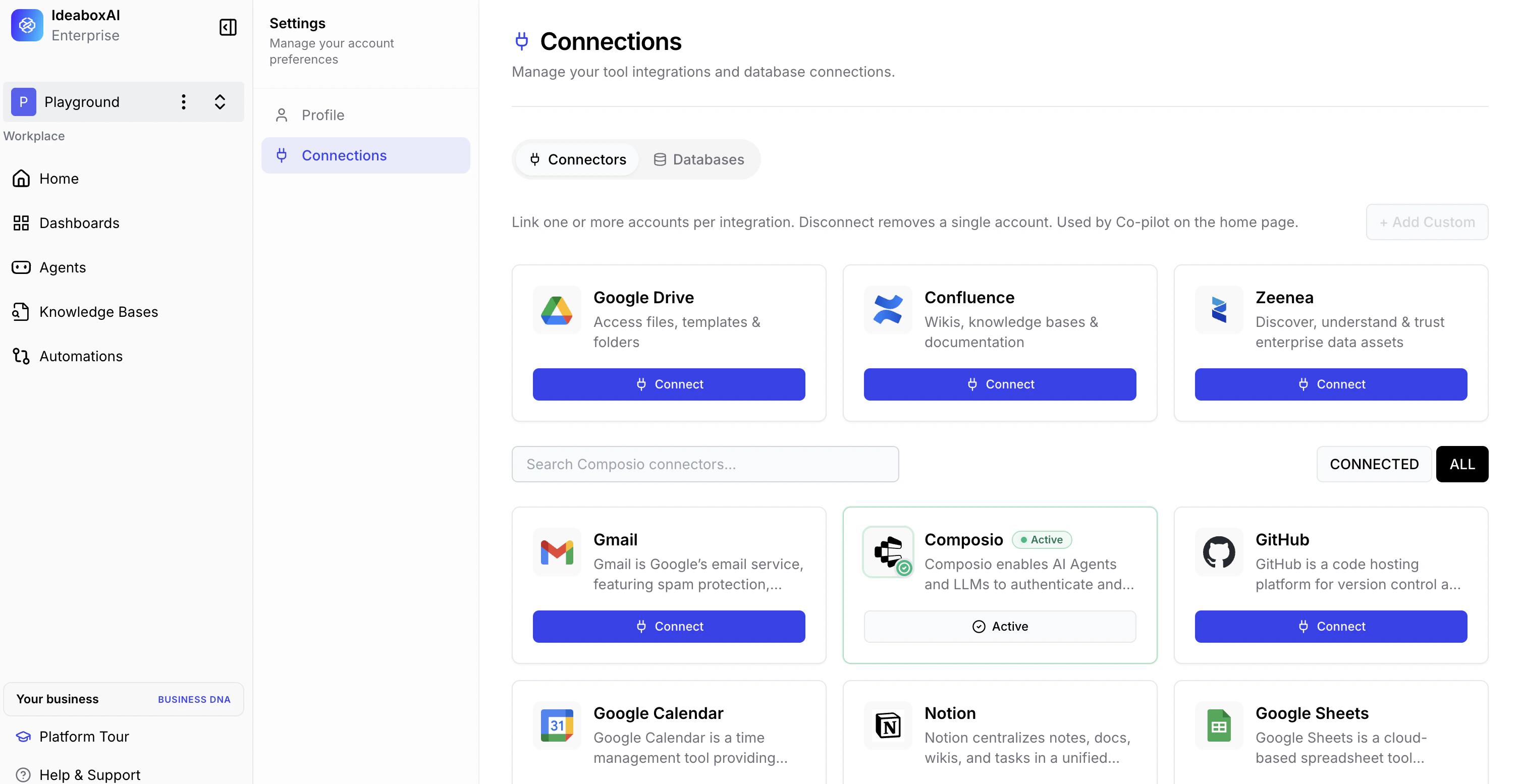Filter by CONNECTED connectors

pos(1374,464)
